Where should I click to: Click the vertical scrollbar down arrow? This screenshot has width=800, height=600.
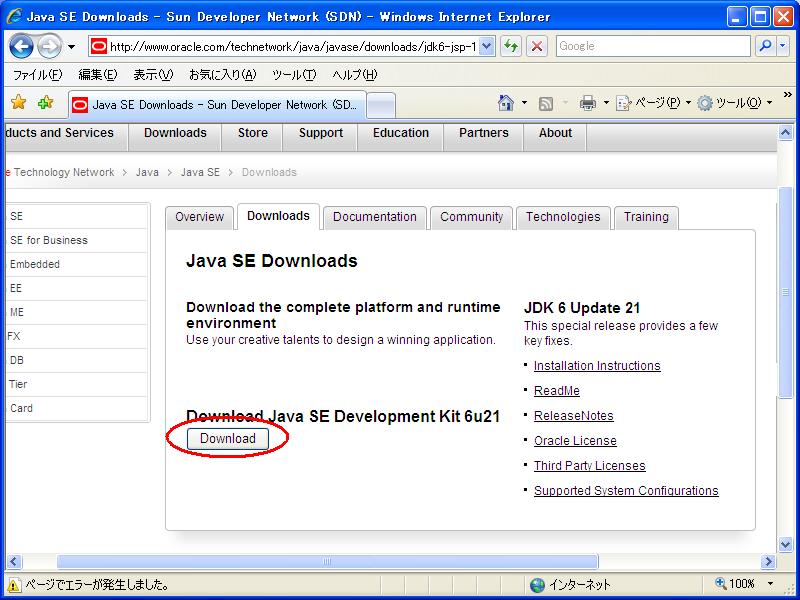[x=786, y=545]
